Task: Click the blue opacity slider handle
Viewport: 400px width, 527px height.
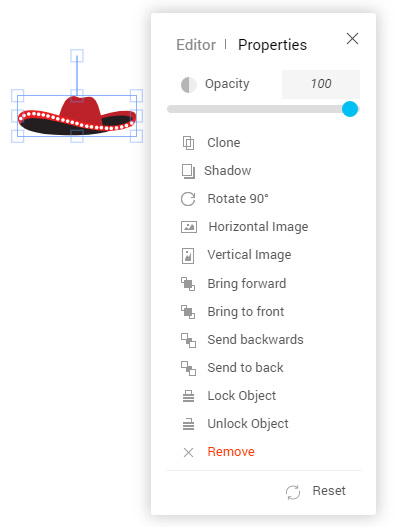Action: [x=350, y=109]
